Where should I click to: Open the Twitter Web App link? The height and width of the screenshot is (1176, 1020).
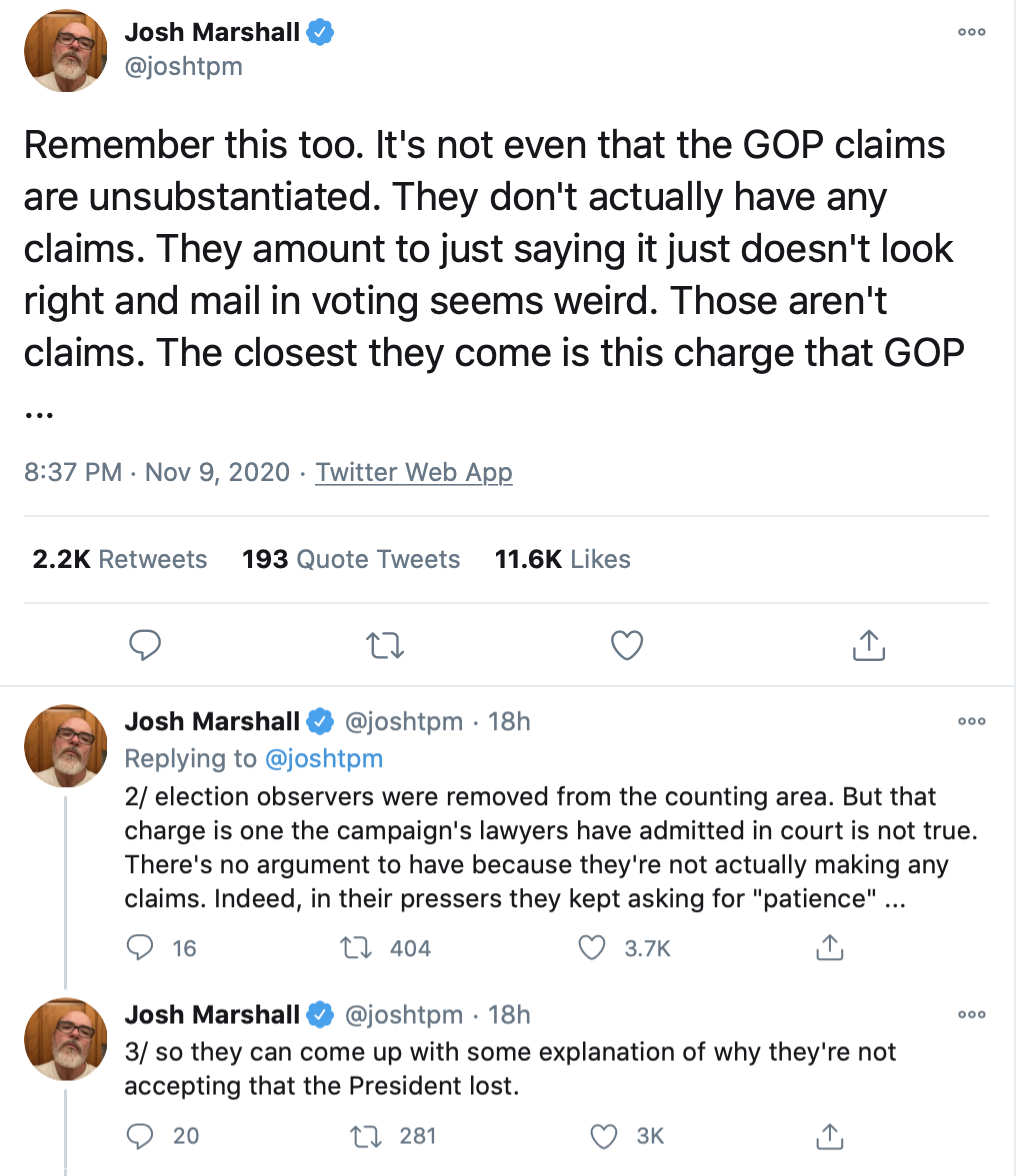[414, 472]
